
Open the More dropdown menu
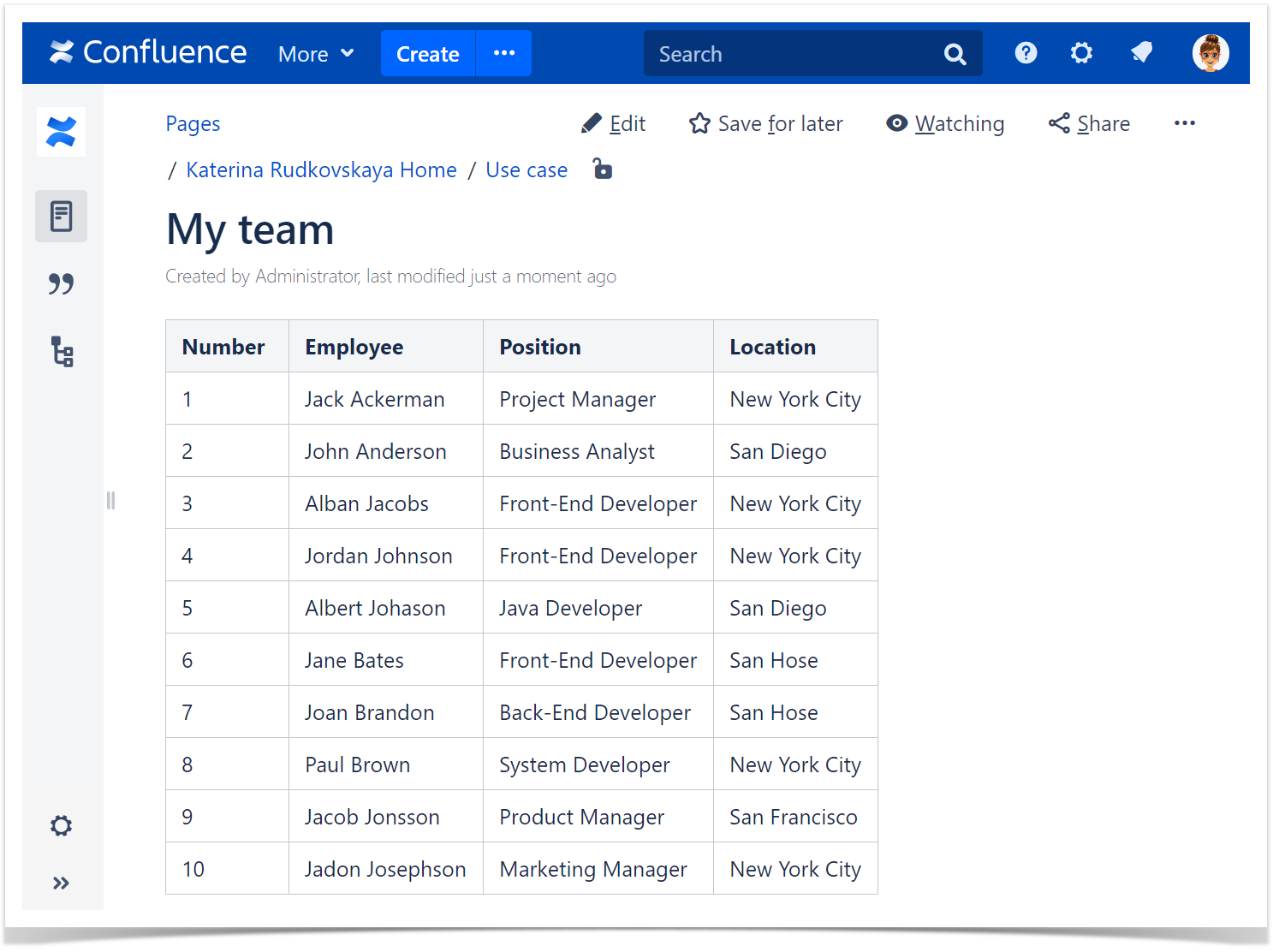click(316, 54)
